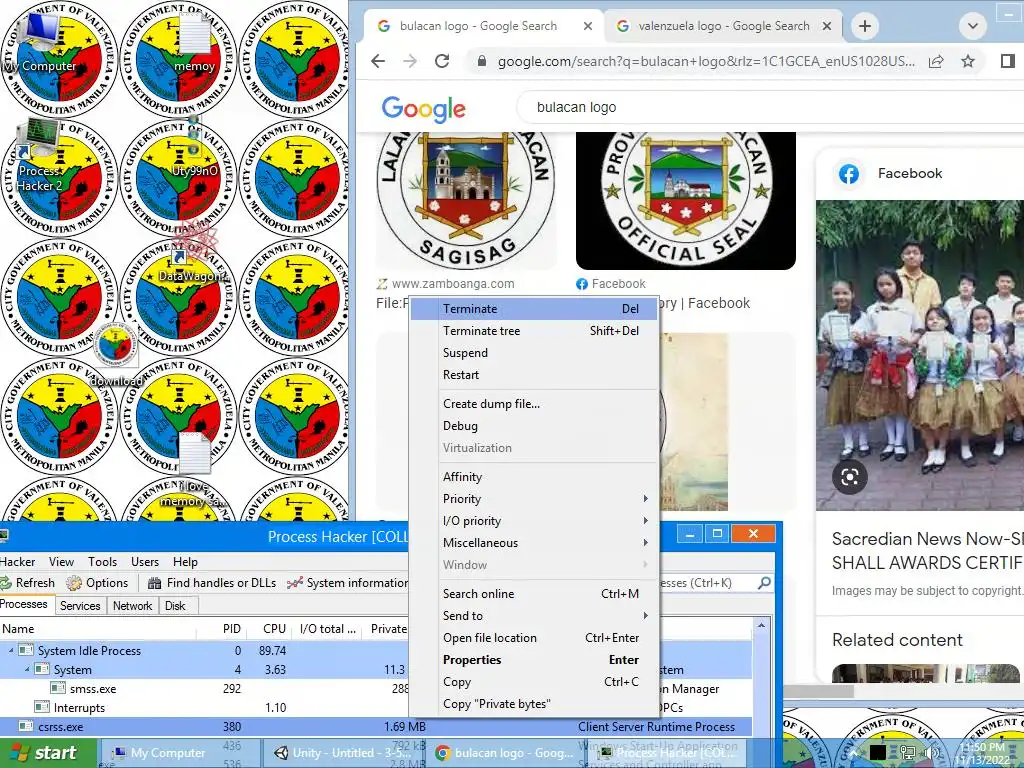Select Properties in the context menu
Image resolution: width=1024 pixels, height=768 pixels.
[x=534, y=660]
